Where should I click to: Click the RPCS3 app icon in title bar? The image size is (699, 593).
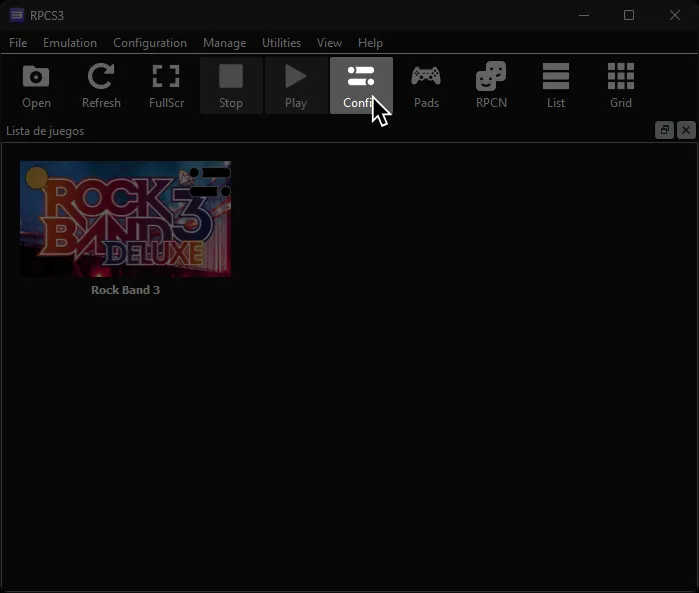coord(16,15)
